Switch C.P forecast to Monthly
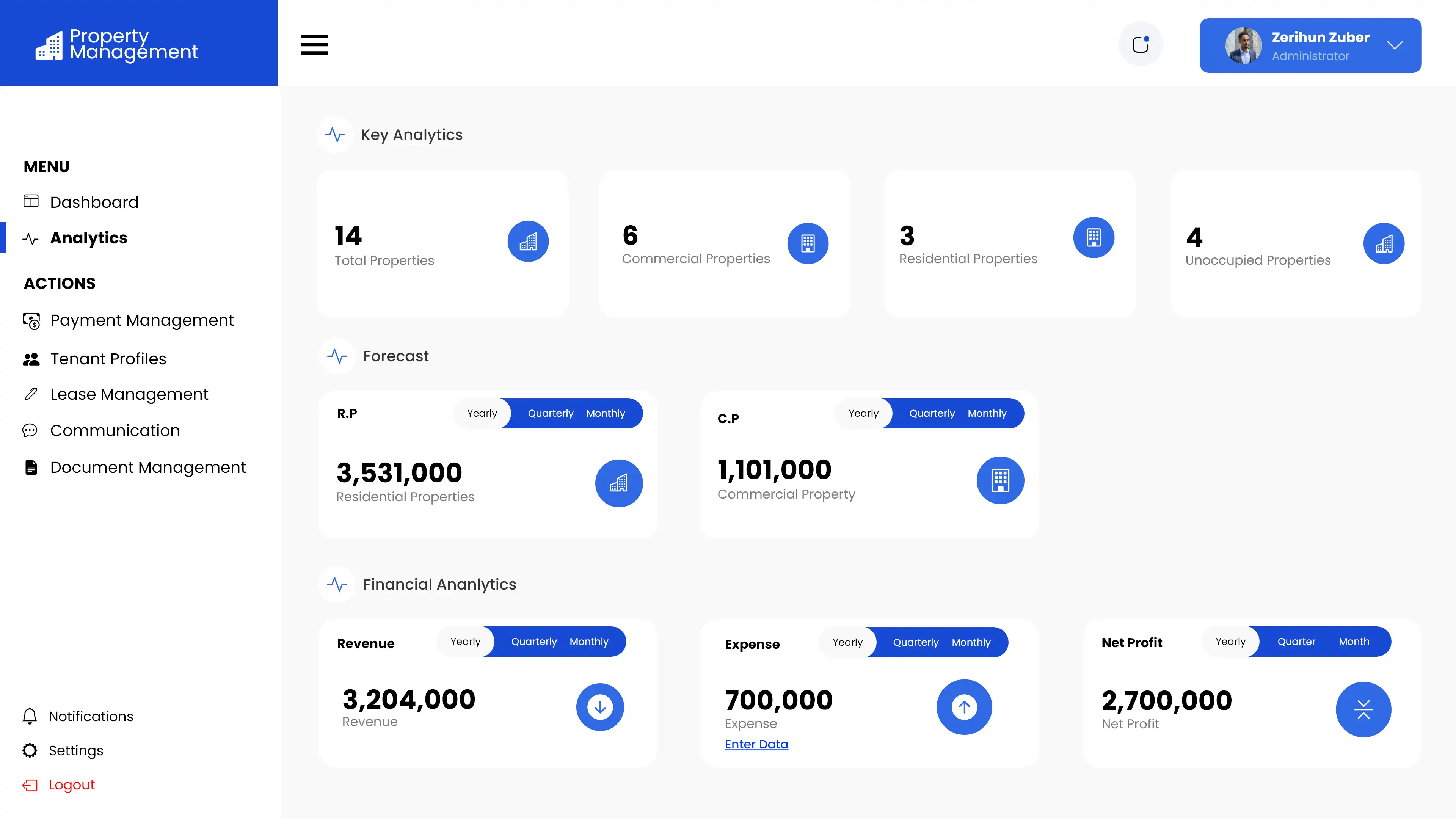 pyautogui.click(x=986, y=413)
